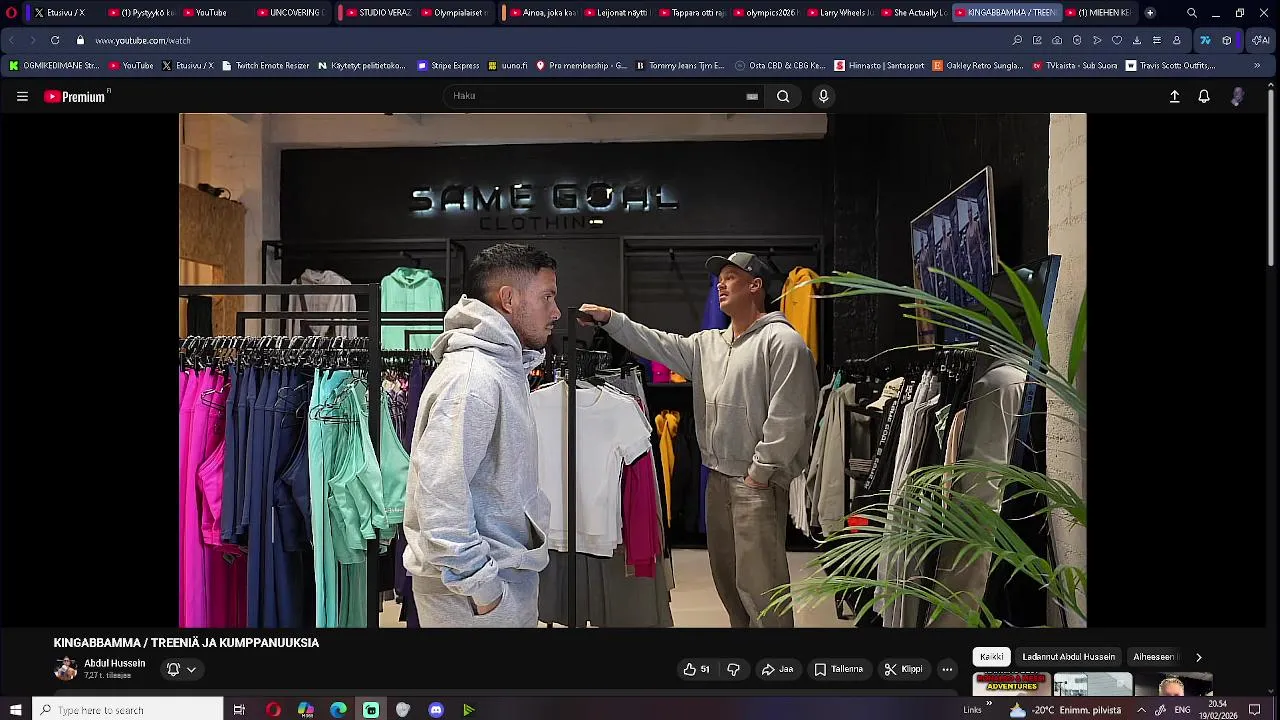1280x720 pixels.
Task: Click the video player to pause
Action: click(632, 370)
